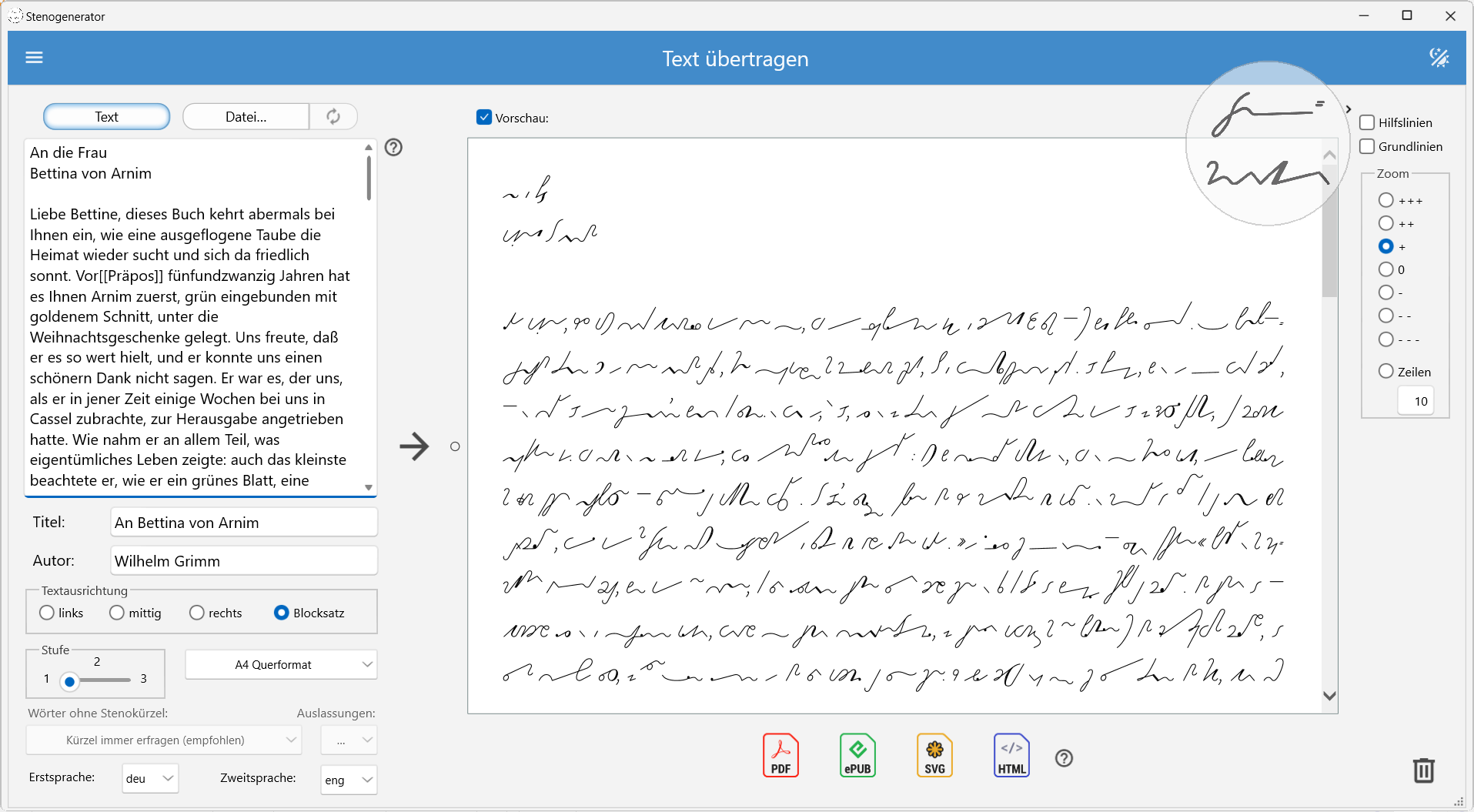Click the Zeilen number input field
This screenshot has height=812, width=1474.
click(x=1416, y=400)
